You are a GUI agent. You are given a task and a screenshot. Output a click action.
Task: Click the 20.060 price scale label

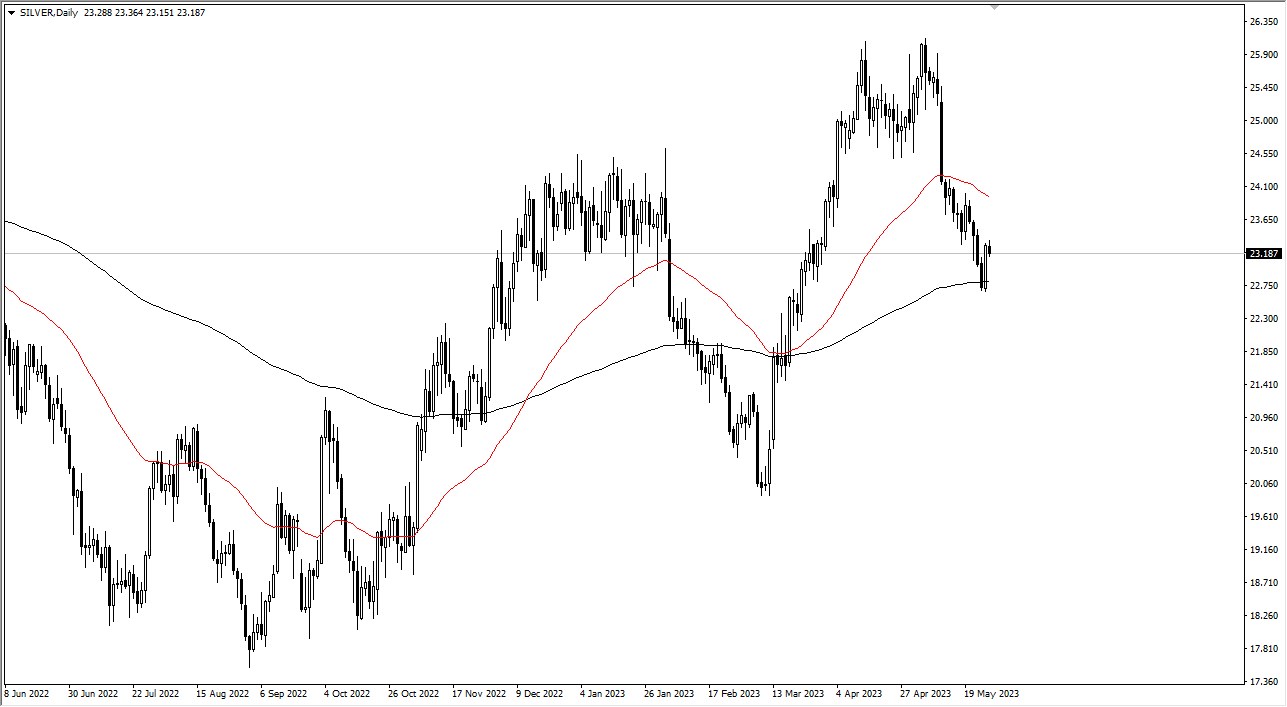click(1264, 484)
